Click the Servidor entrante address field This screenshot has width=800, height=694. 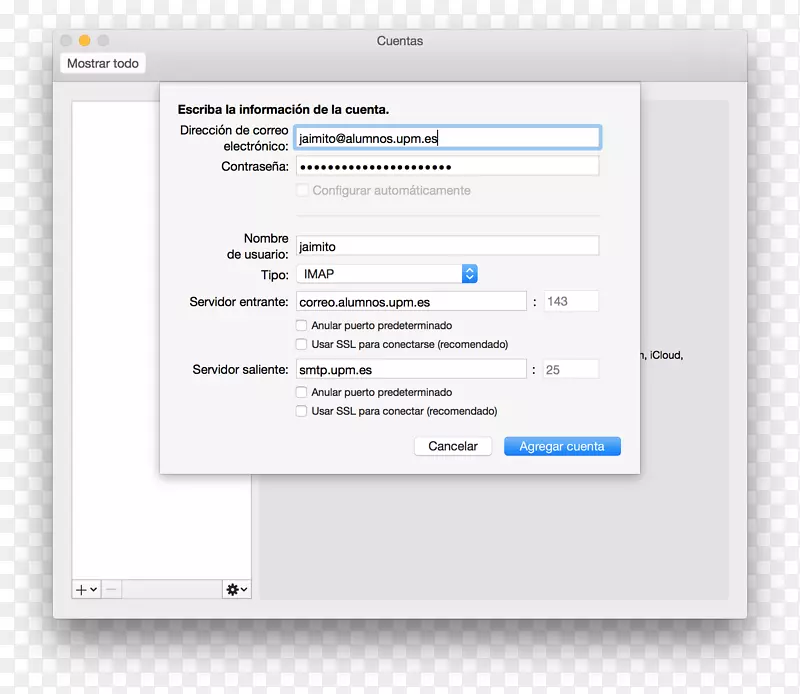pyautogui.click(x=411, y=302)
